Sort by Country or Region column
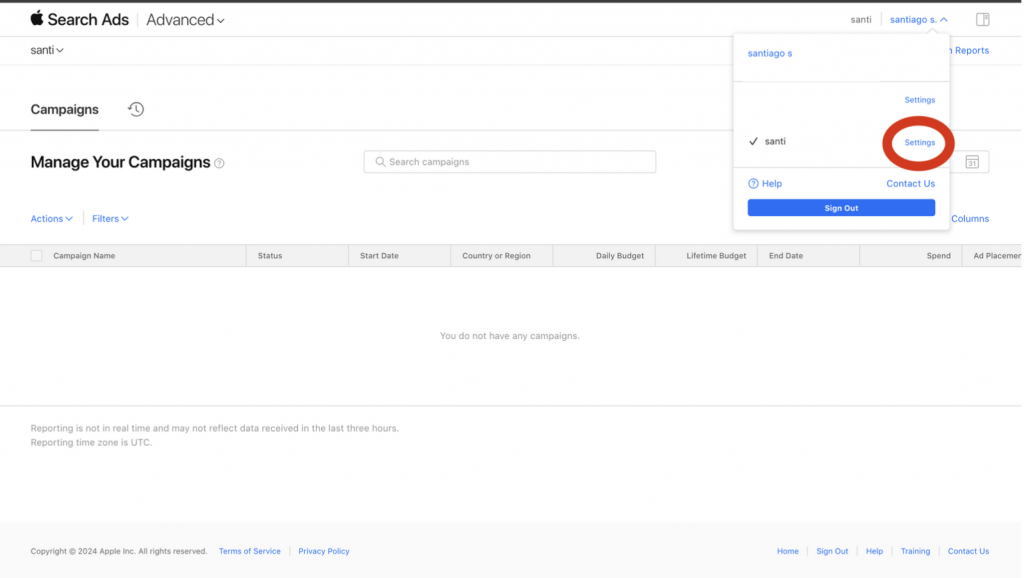 (x=496, y=255)
